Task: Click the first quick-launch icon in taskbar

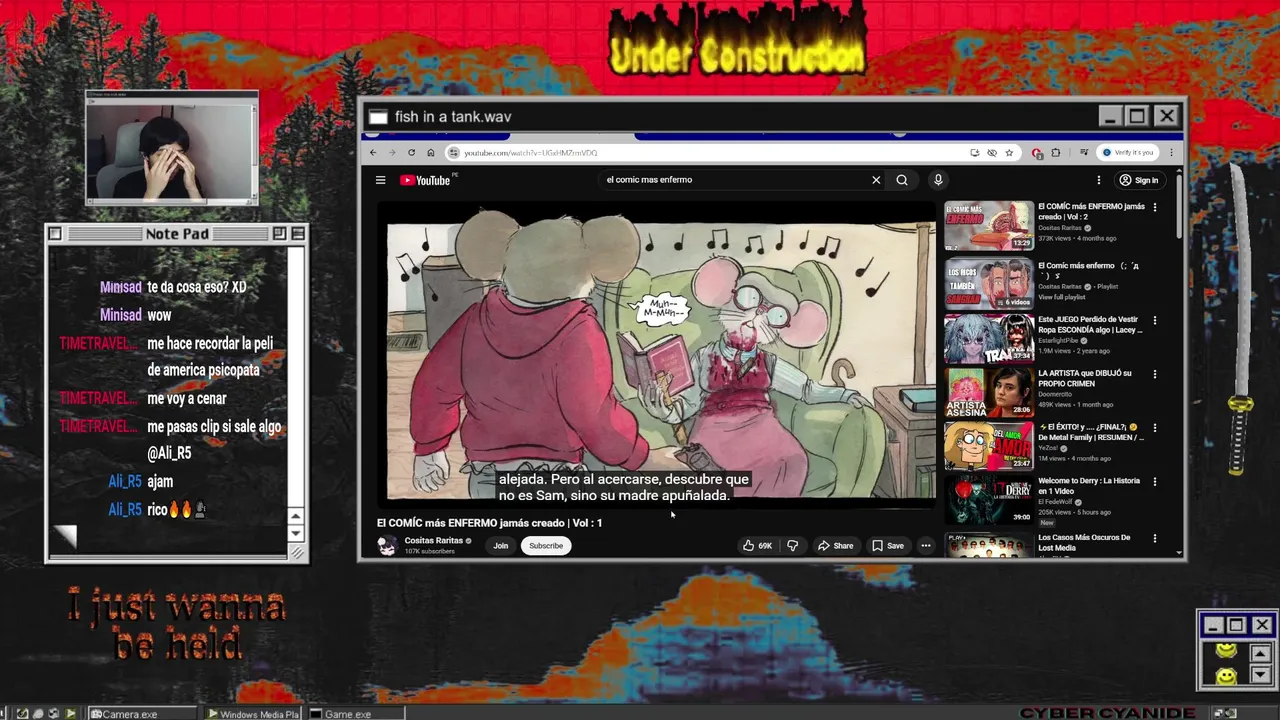Action: (x=22, y=714)
